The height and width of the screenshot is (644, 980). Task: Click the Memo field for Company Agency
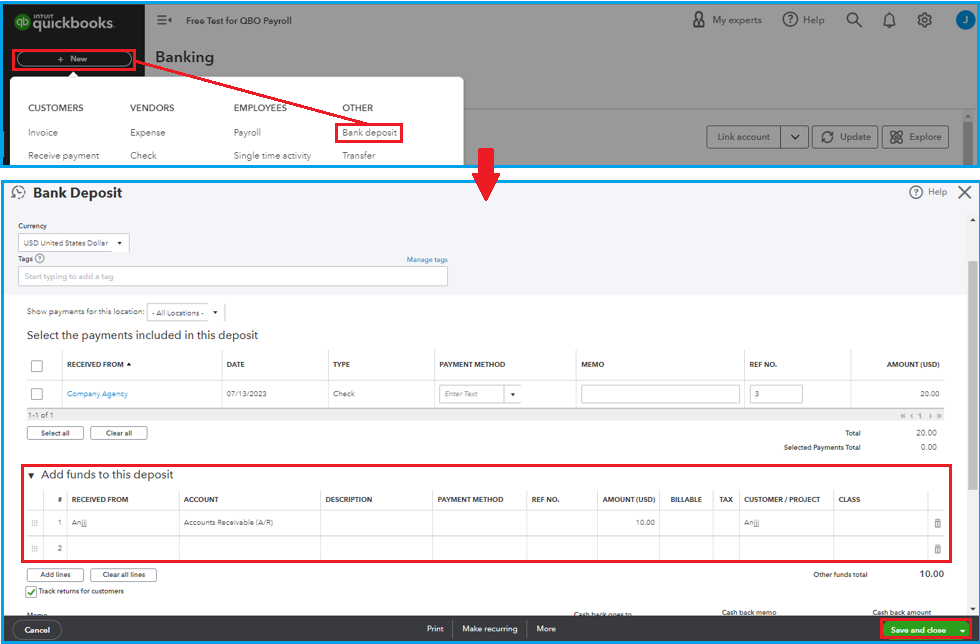tap(660, 394)
